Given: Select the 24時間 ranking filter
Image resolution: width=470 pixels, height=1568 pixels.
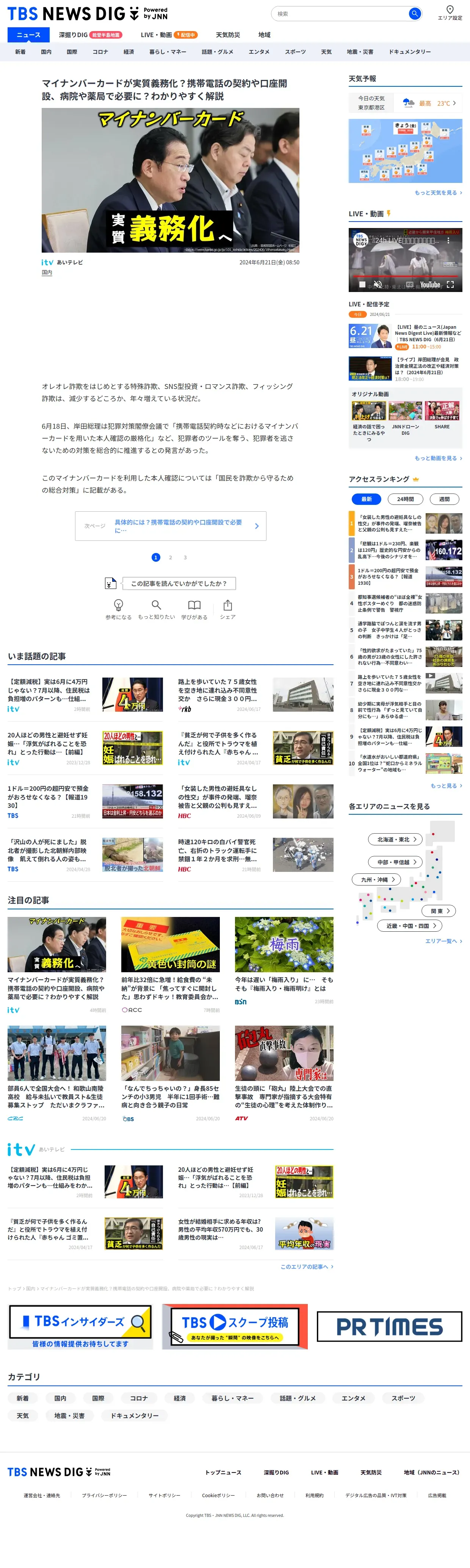Looking at the screenshot, I should point(406,498).
